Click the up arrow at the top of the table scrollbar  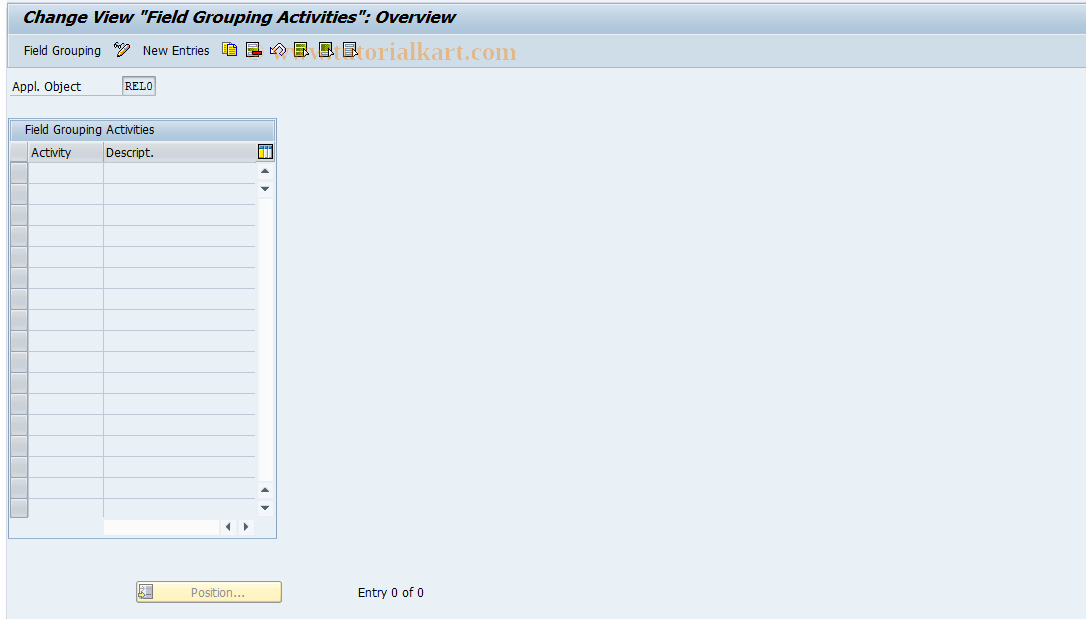[265, 171]
